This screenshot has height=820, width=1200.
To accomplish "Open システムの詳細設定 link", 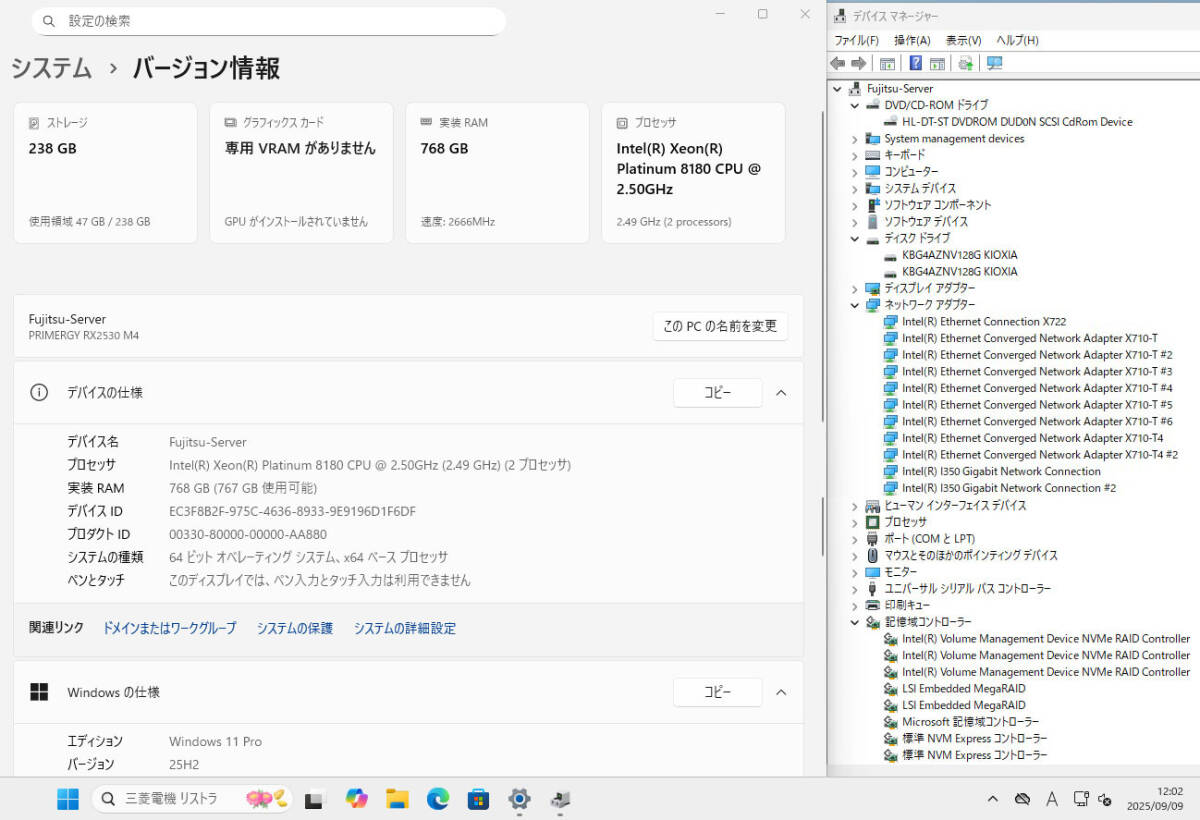I will [405, 628].
